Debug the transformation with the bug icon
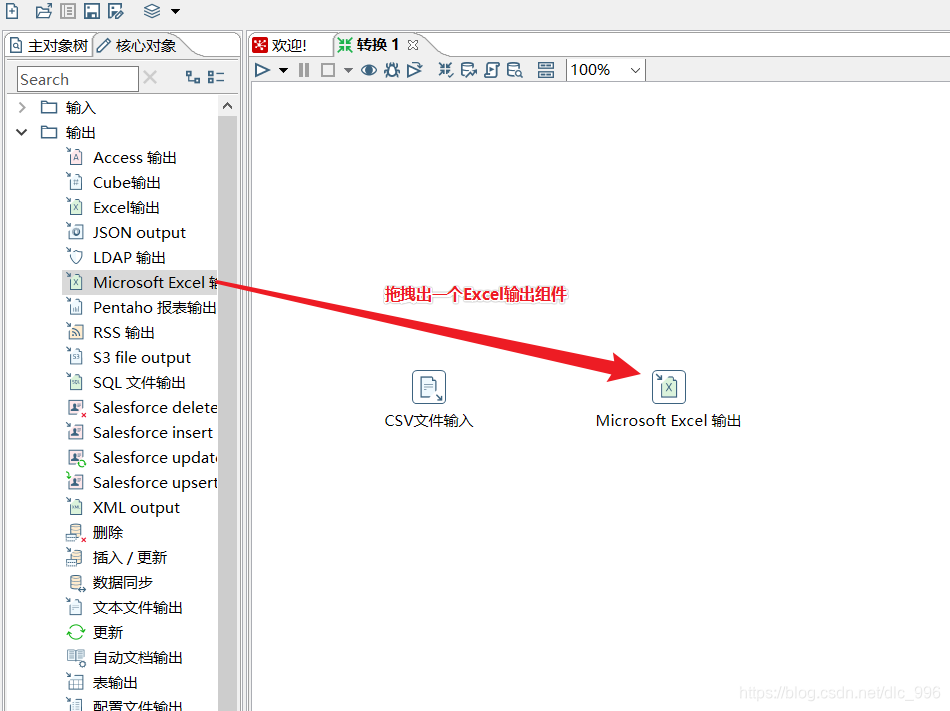 [x=392, y=70]
